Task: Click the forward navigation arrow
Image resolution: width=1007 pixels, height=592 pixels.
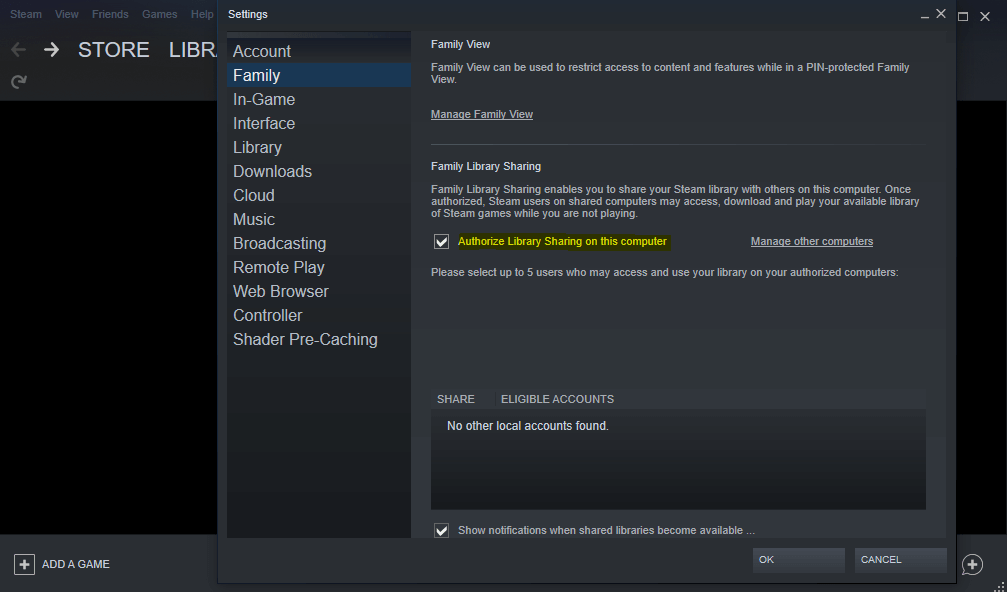Action: (x=51, y=50)
